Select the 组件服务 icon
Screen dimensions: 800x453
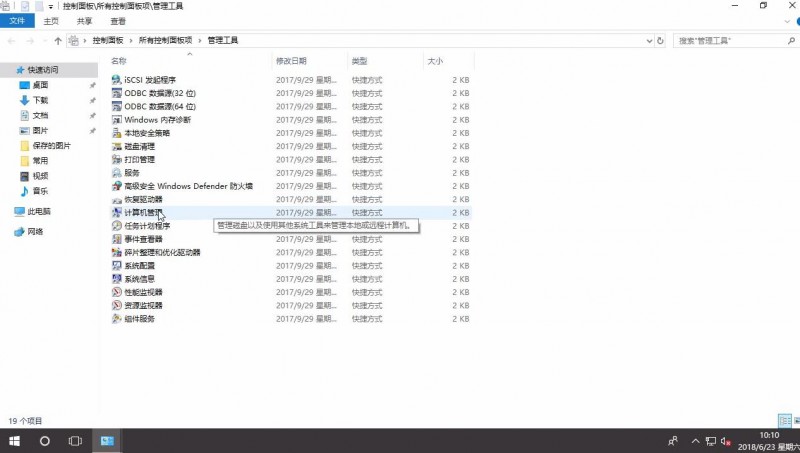(x=117, y=319)
